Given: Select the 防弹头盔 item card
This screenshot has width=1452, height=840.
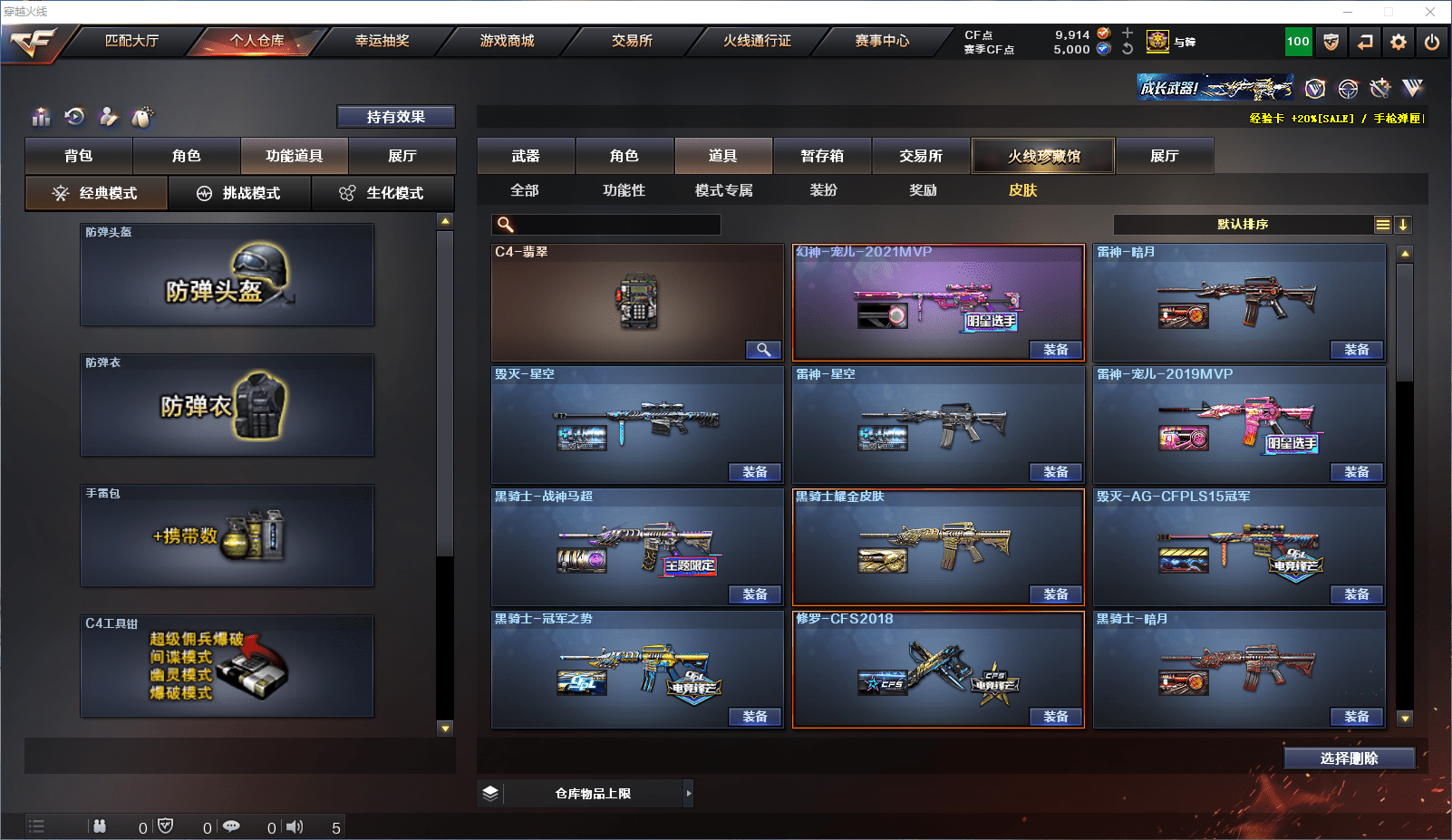Looking at the screenshot, I should tap(227, 275).
